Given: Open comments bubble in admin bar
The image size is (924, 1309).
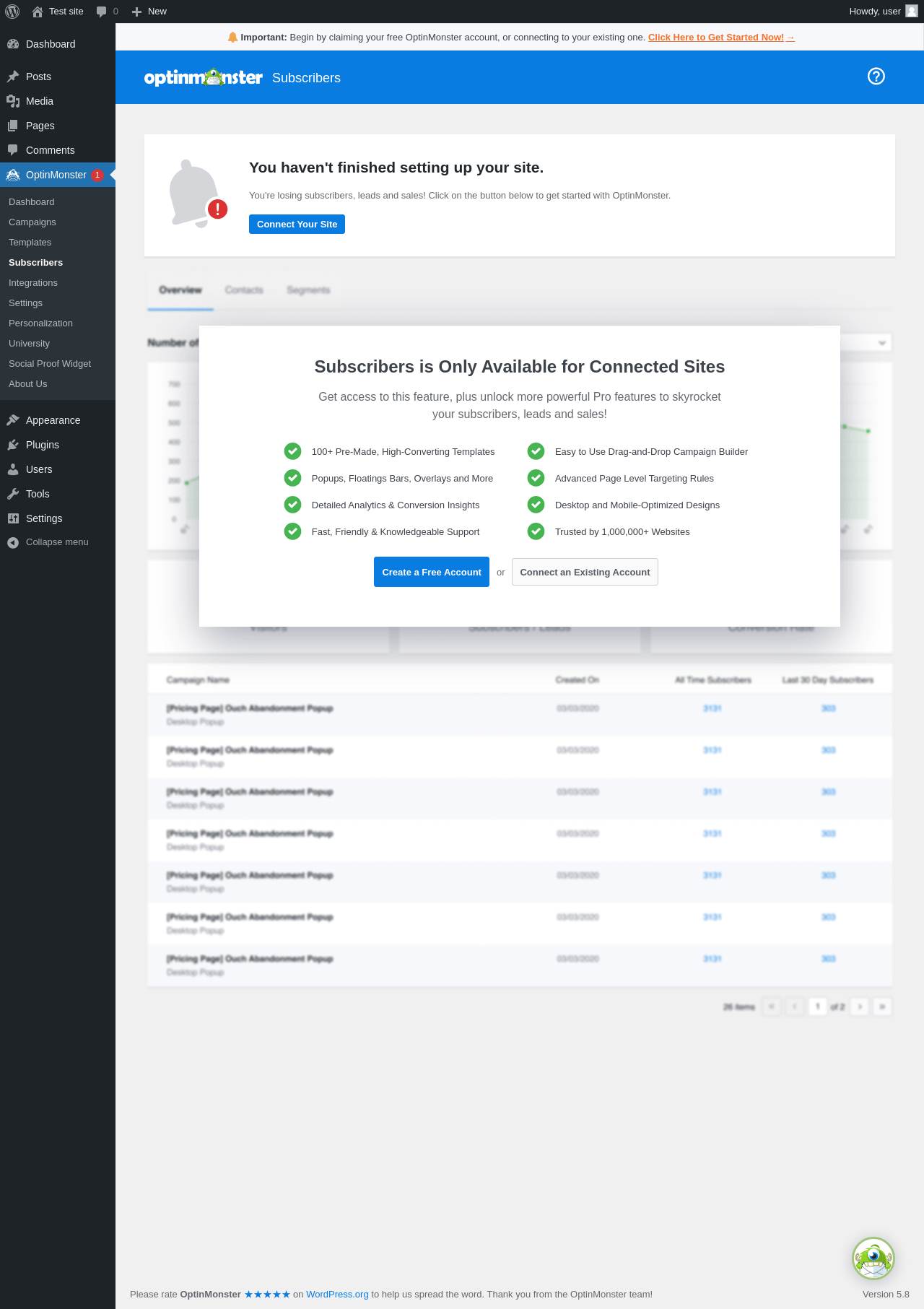Looking at the screenshot, I should [101, 12].
